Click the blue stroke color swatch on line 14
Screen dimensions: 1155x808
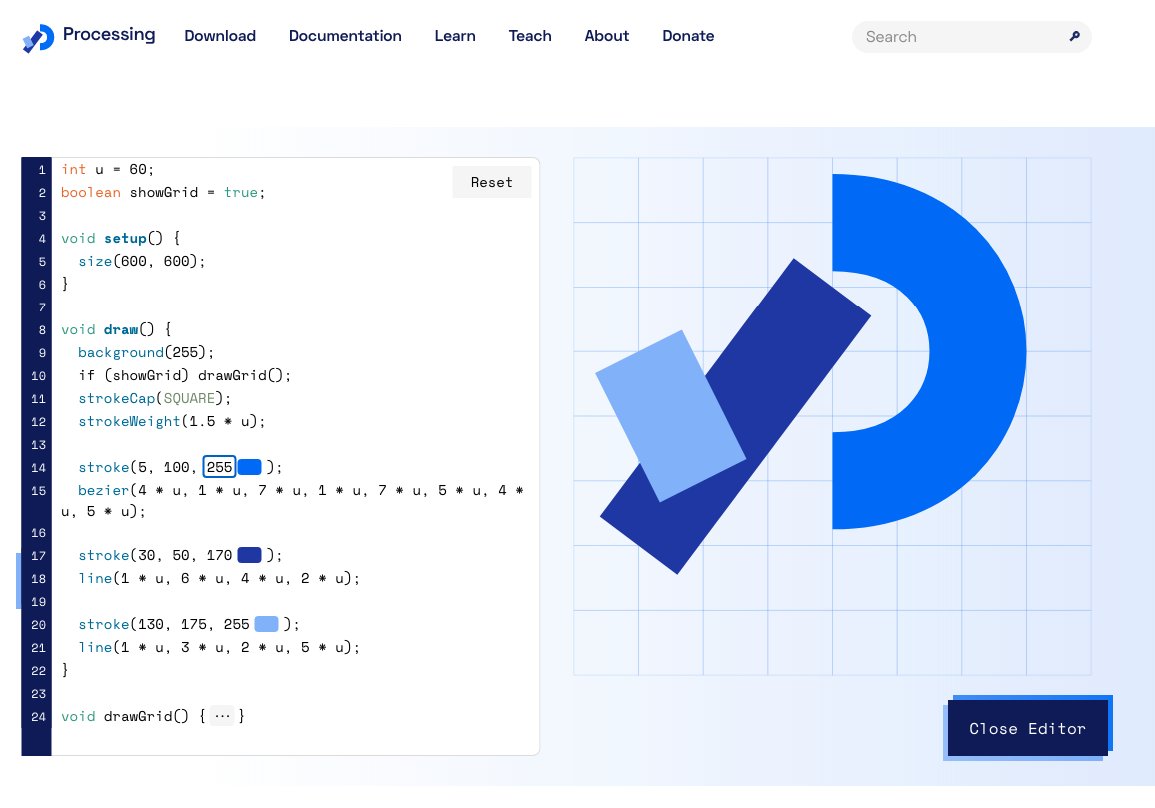pos(249,467)
